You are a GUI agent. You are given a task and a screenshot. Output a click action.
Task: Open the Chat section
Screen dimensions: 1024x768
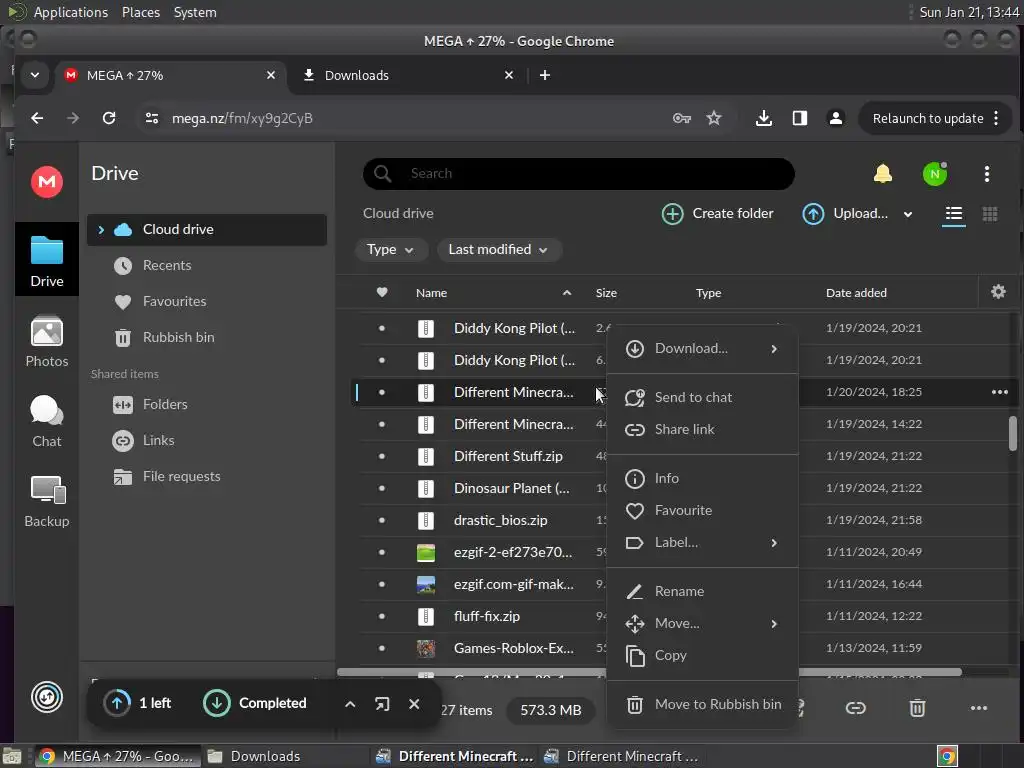coord(46,421)
